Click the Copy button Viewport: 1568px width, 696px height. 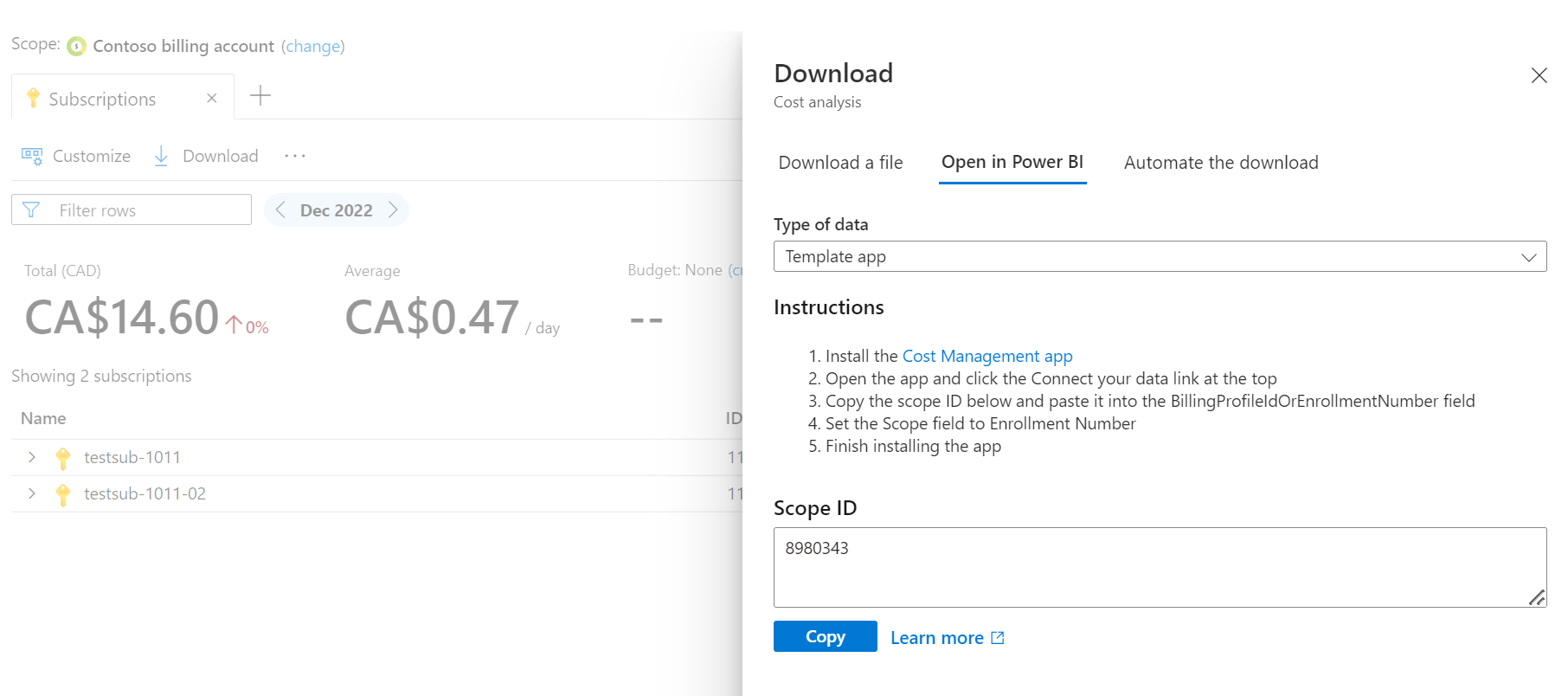(825, 636)
